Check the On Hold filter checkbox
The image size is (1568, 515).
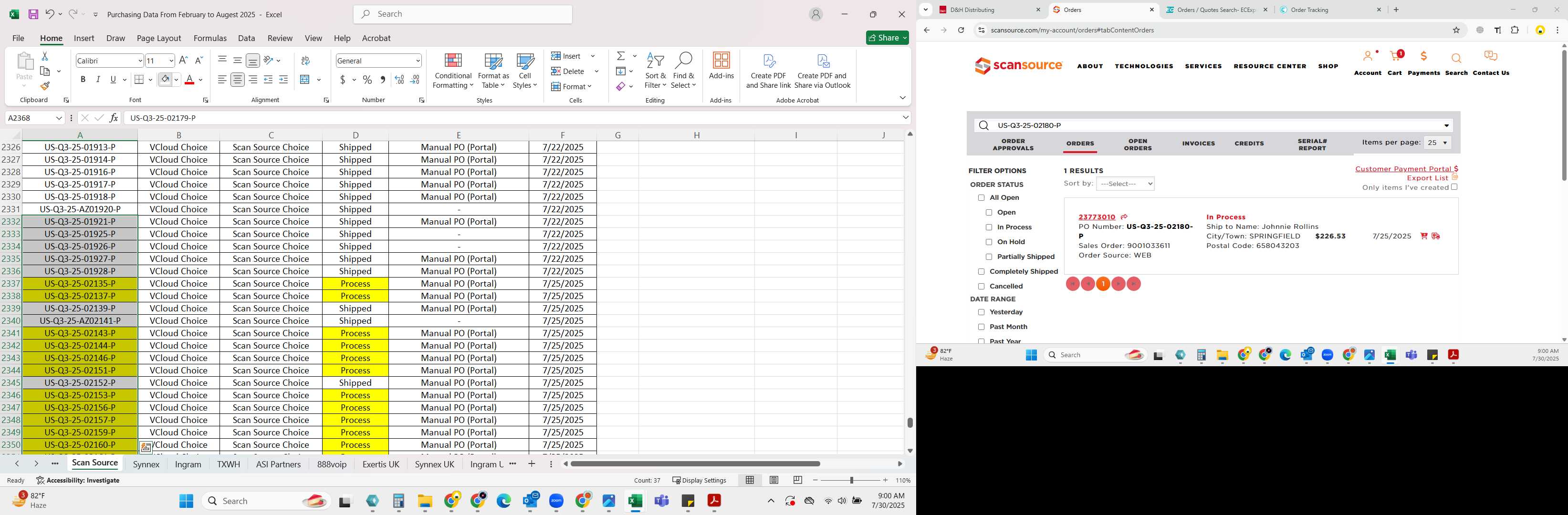point(989,242)
